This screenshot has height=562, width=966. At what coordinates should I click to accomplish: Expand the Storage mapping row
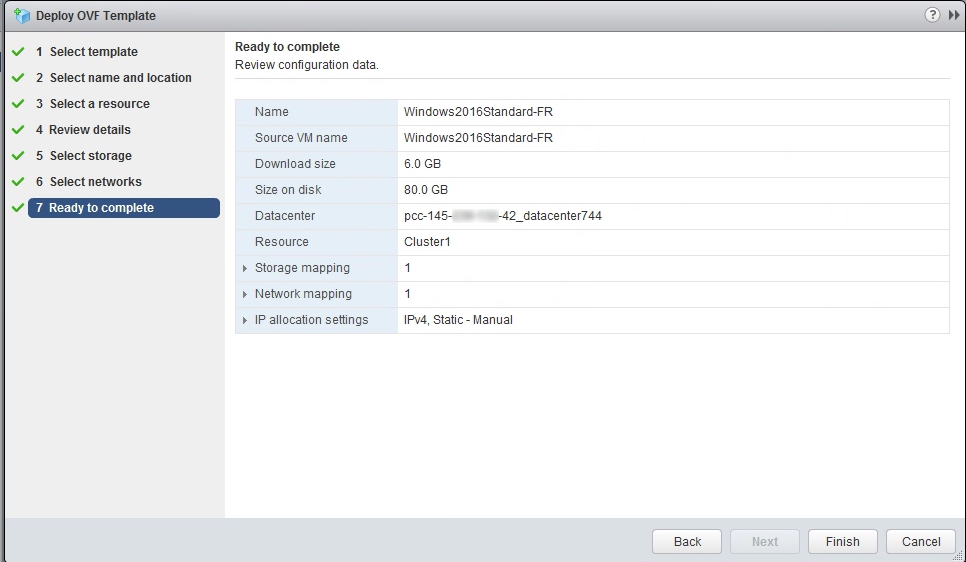[245, 268]
